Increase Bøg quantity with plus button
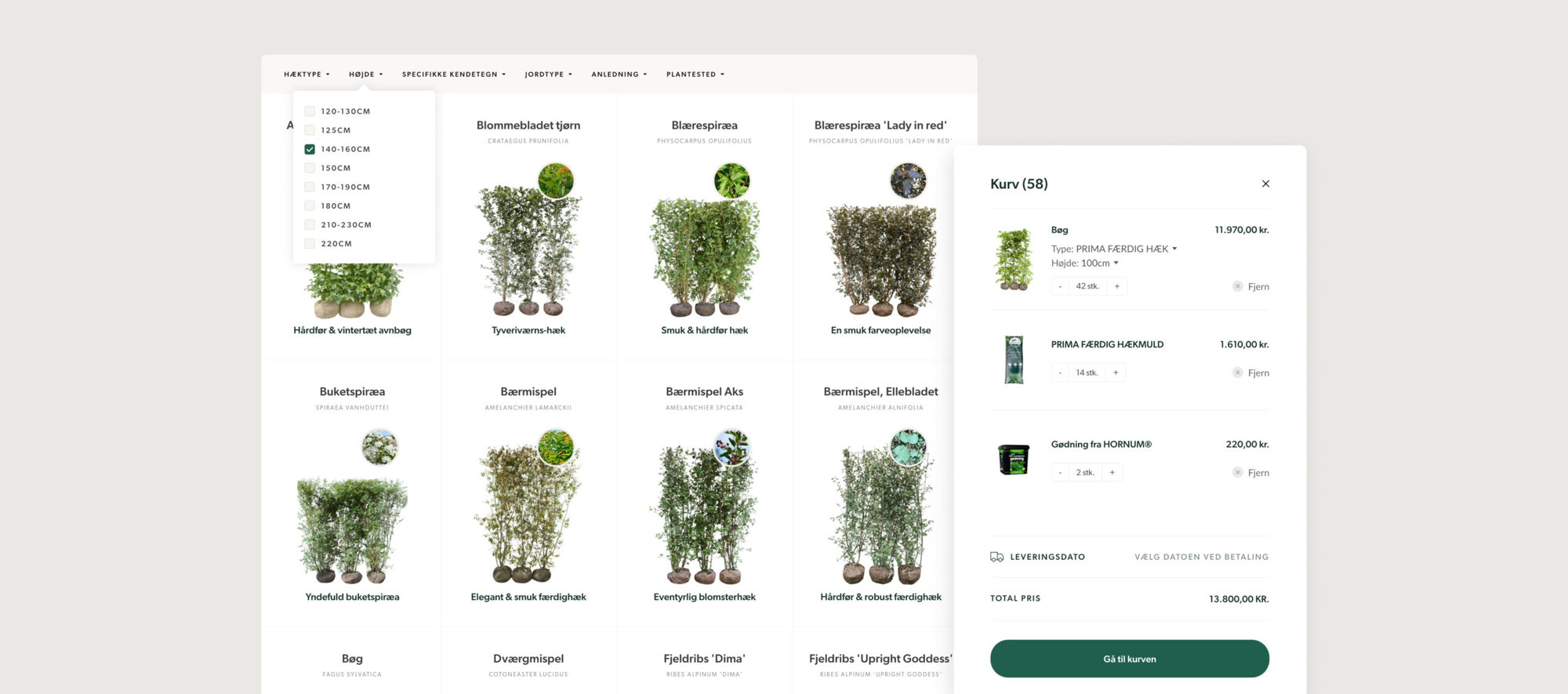This screenshot has width=1568, height=694. point(1117,286)
